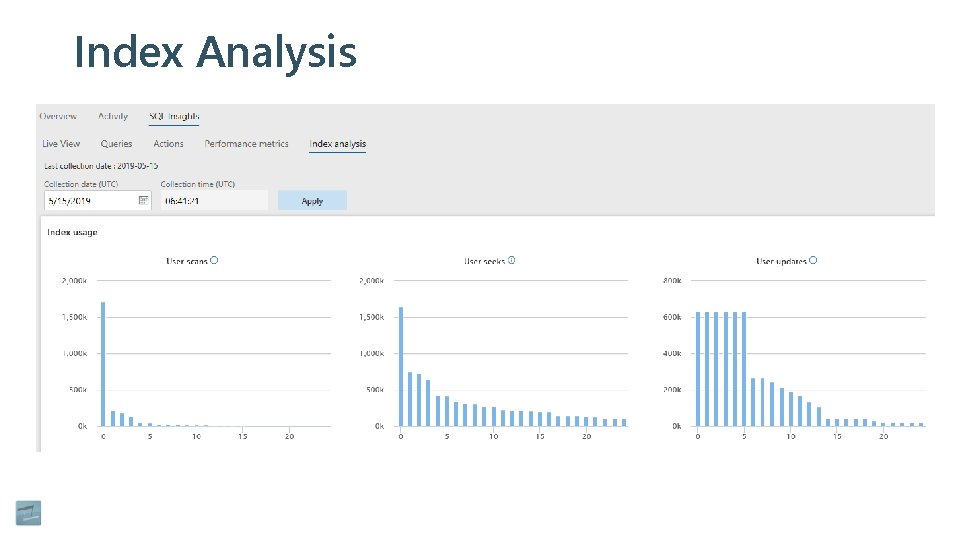Click the User updates chart title

point(781,261)
